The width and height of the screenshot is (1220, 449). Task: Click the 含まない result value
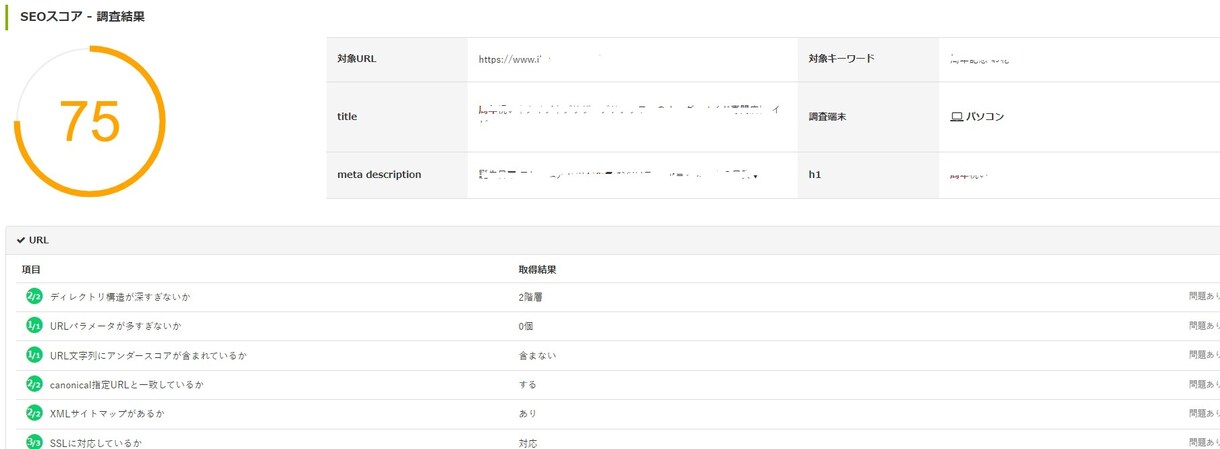(x=537, y=355)
